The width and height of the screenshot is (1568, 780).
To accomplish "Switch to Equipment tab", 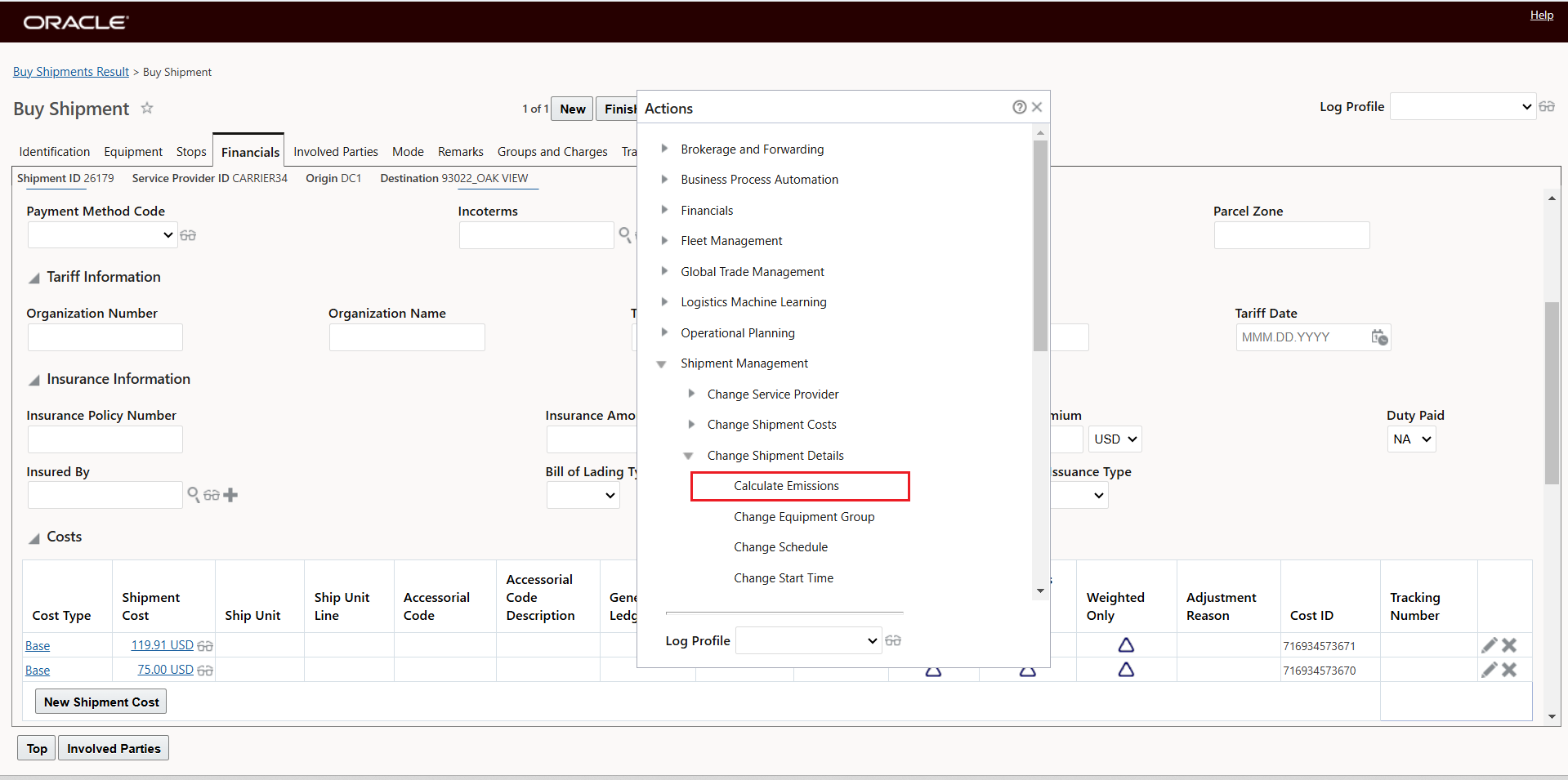I will point(133,152).
